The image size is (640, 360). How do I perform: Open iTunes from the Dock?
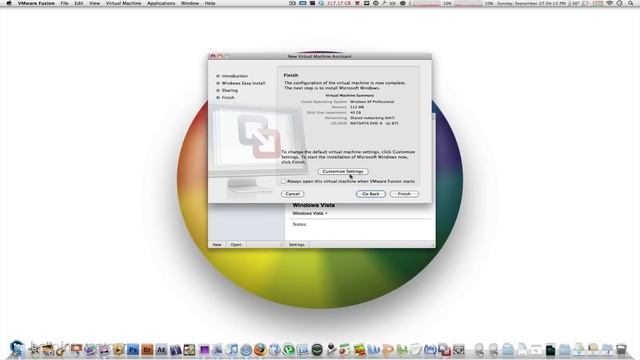[232, 350]
